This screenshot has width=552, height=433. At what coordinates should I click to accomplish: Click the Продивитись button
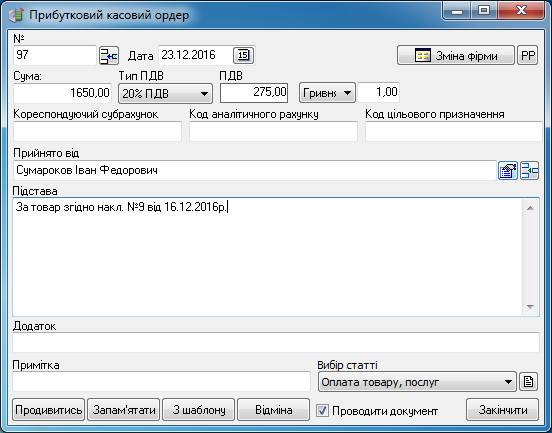[x=49, y=410]
